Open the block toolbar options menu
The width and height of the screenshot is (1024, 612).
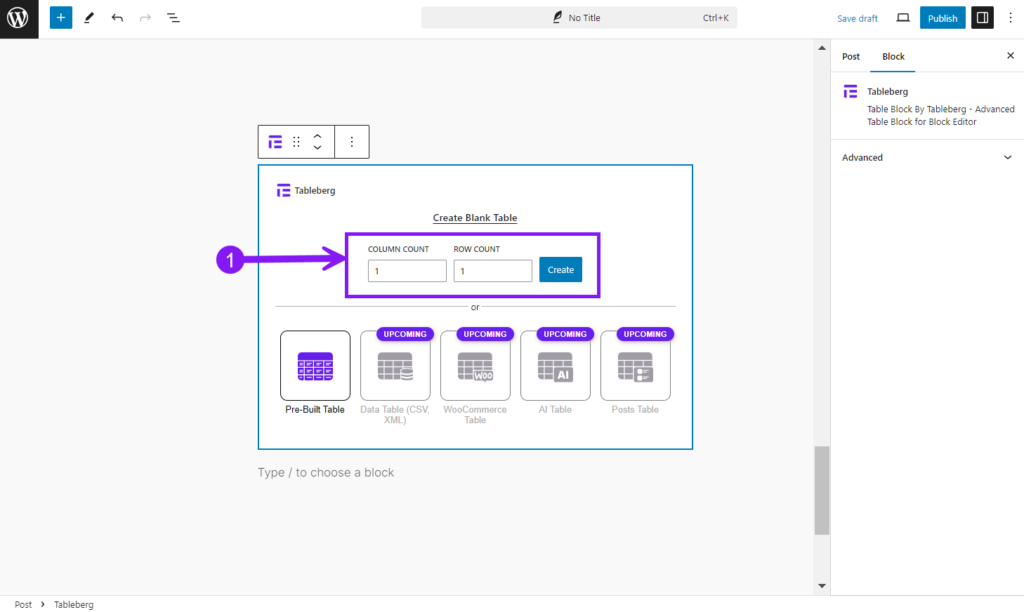(351, 142)
